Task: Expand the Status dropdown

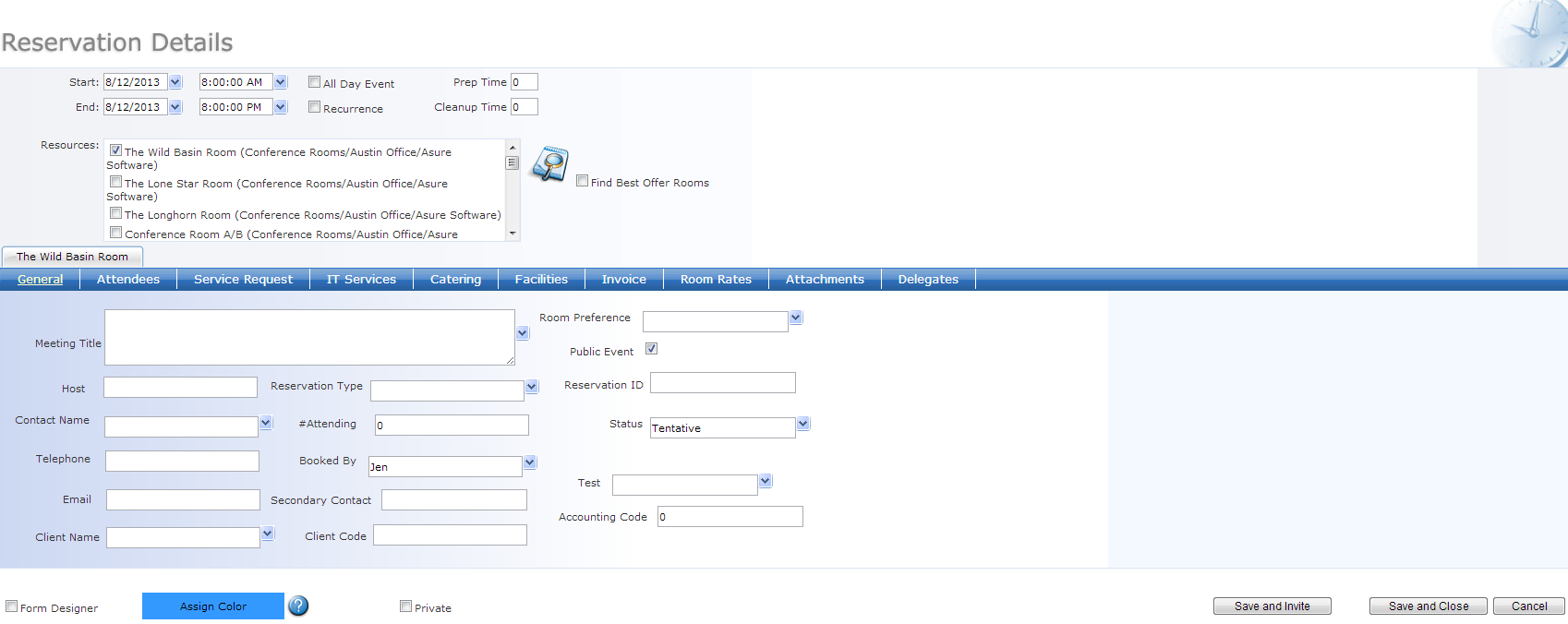Action: (803, 424)
